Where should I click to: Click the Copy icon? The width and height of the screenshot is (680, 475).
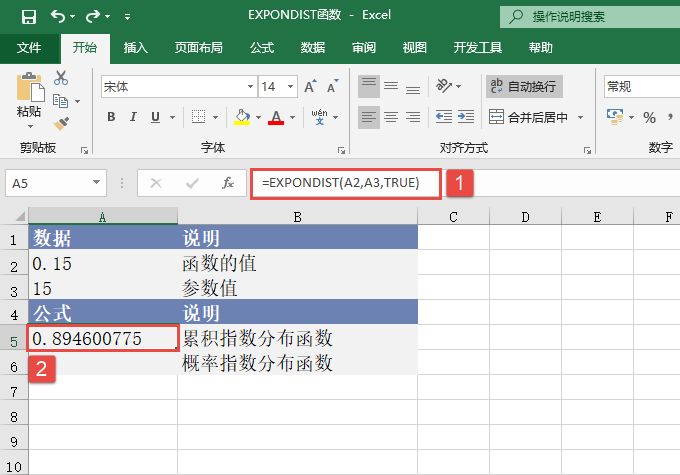pyautogui.click(x=60, y=101)
